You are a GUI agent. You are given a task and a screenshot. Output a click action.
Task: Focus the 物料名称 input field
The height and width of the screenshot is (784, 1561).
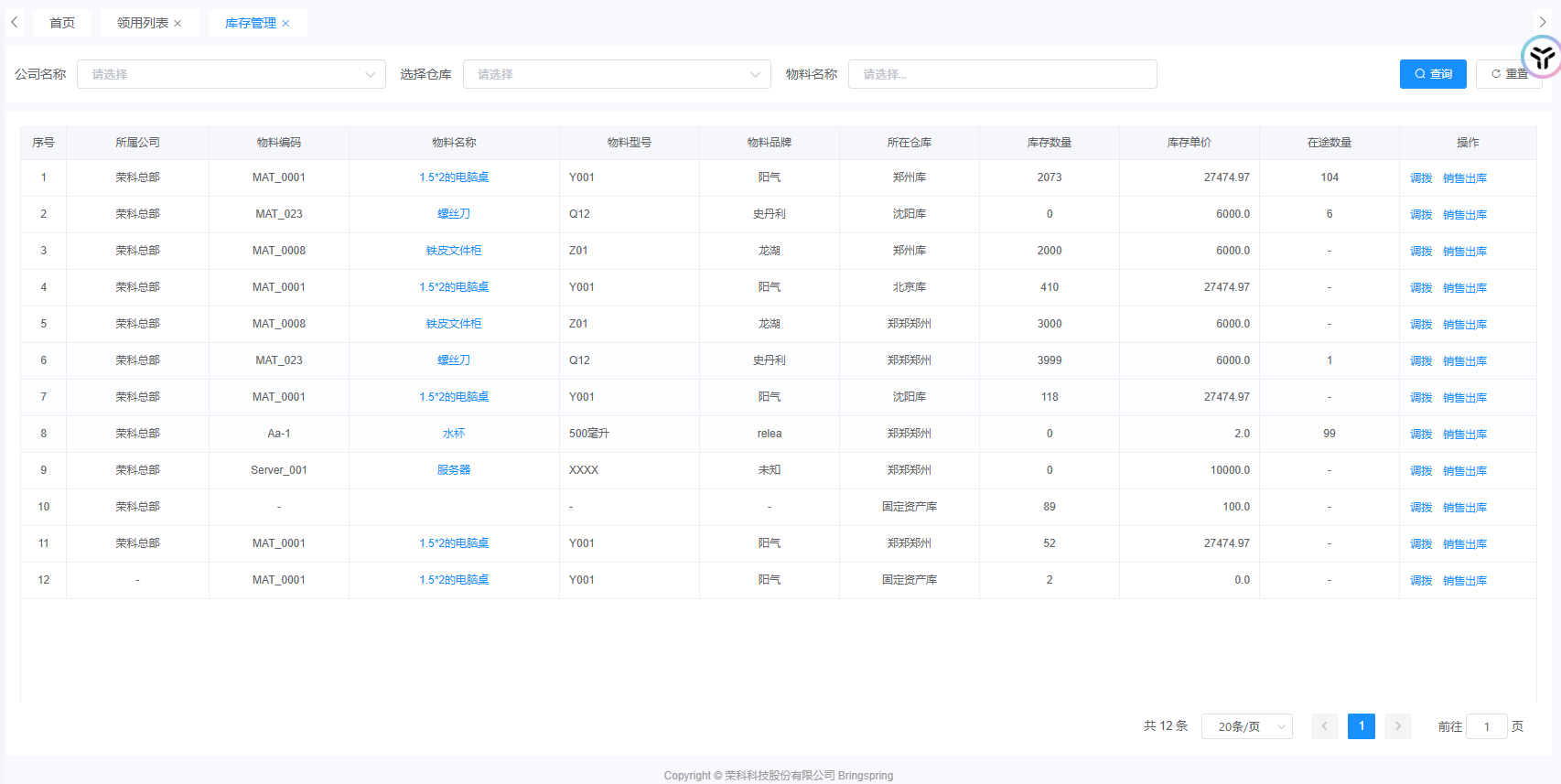(1002, 74)
